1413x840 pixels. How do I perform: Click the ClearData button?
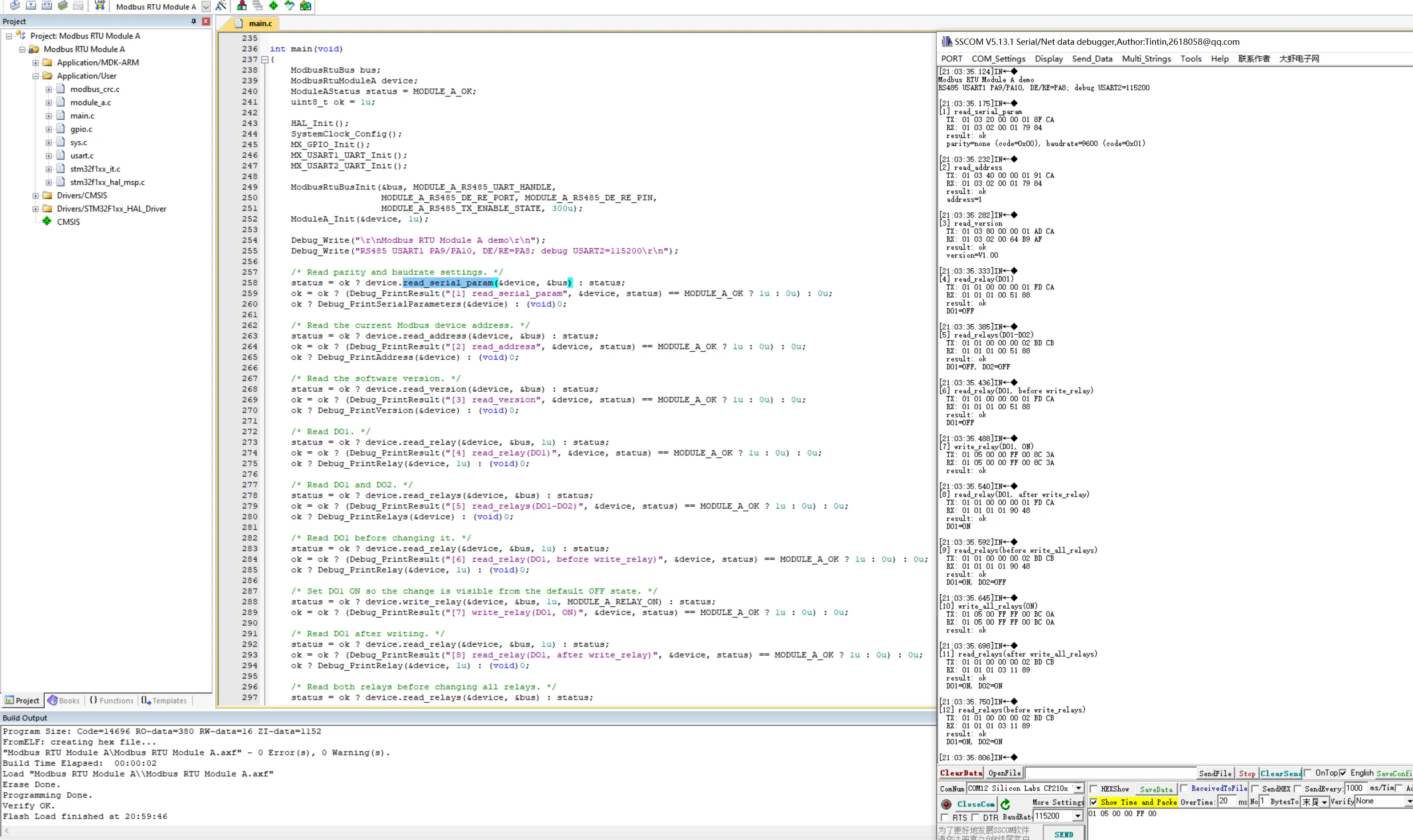(x=961, y=773)
